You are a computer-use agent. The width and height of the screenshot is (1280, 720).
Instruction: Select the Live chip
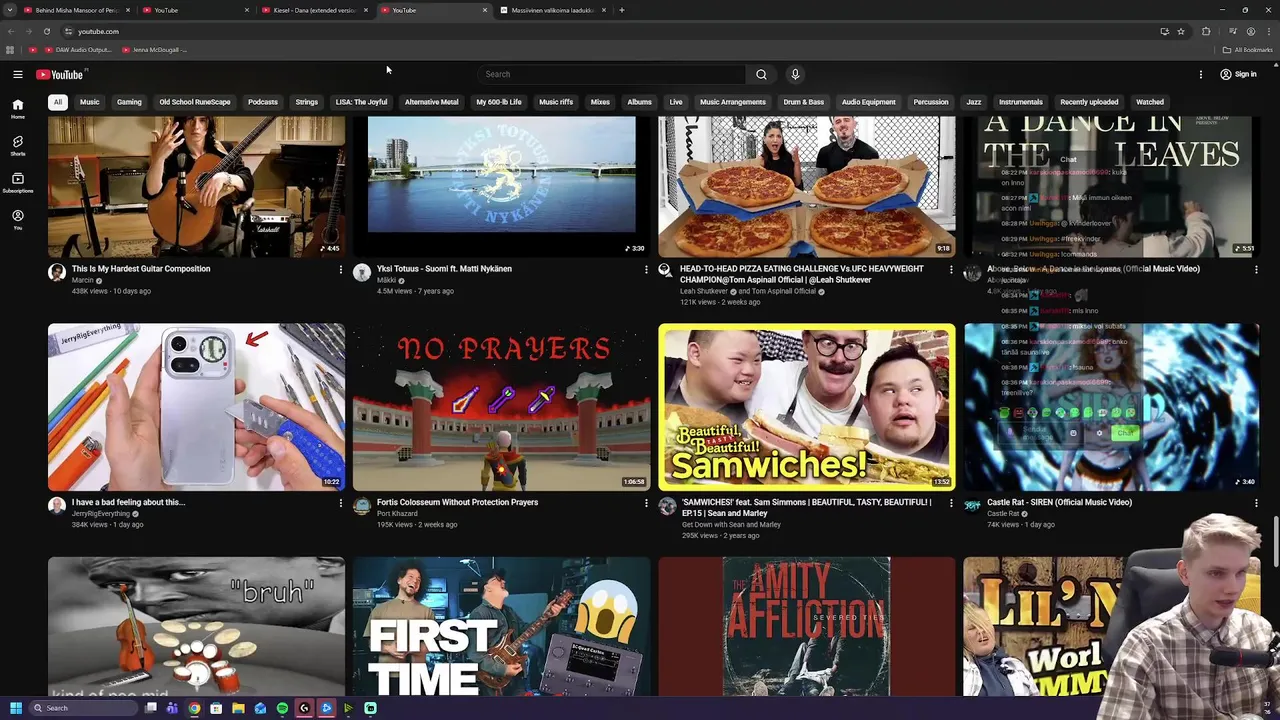[x=676, y=102]
